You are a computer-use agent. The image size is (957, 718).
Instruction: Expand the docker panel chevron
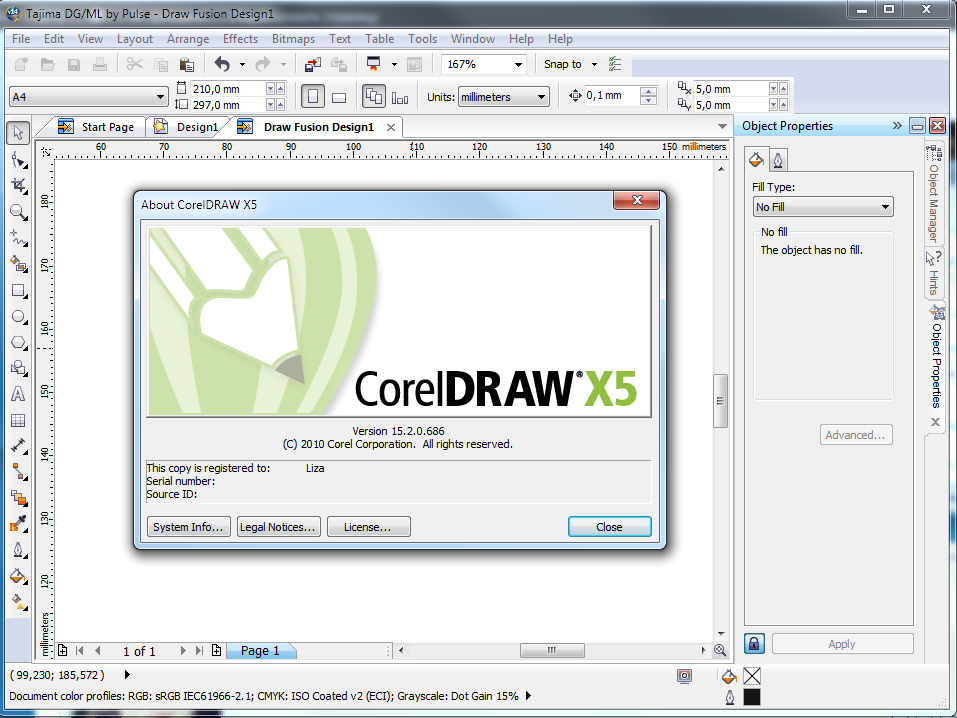(x=897, y=125)
